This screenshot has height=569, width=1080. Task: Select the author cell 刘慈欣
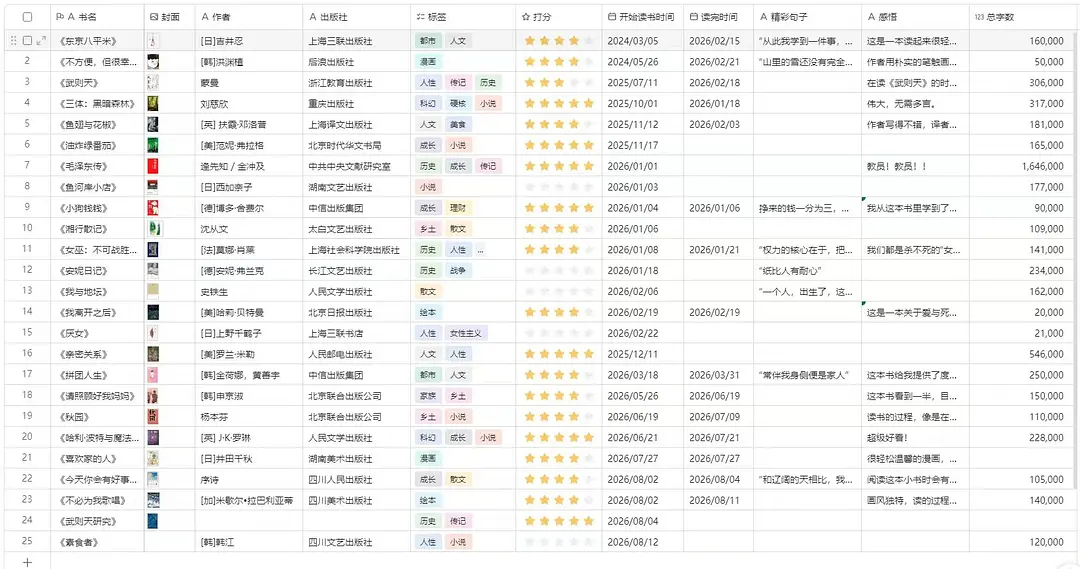[x=249, y=103]
